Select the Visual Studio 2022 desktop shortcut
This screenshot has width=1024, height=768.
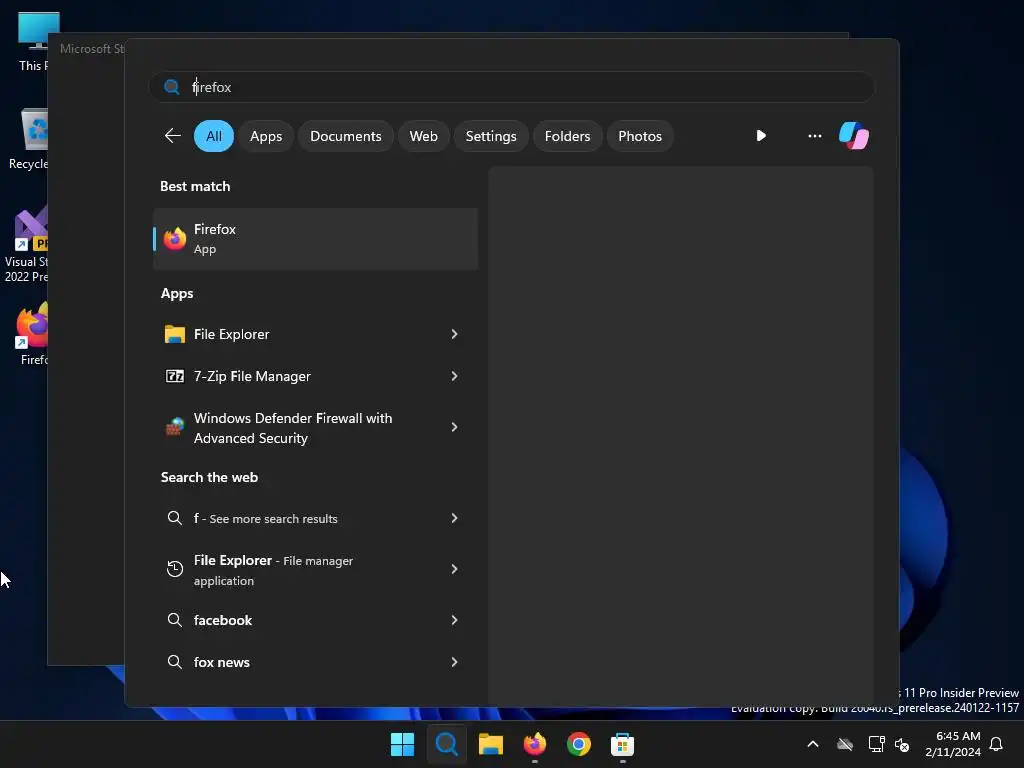coord(26,246)
